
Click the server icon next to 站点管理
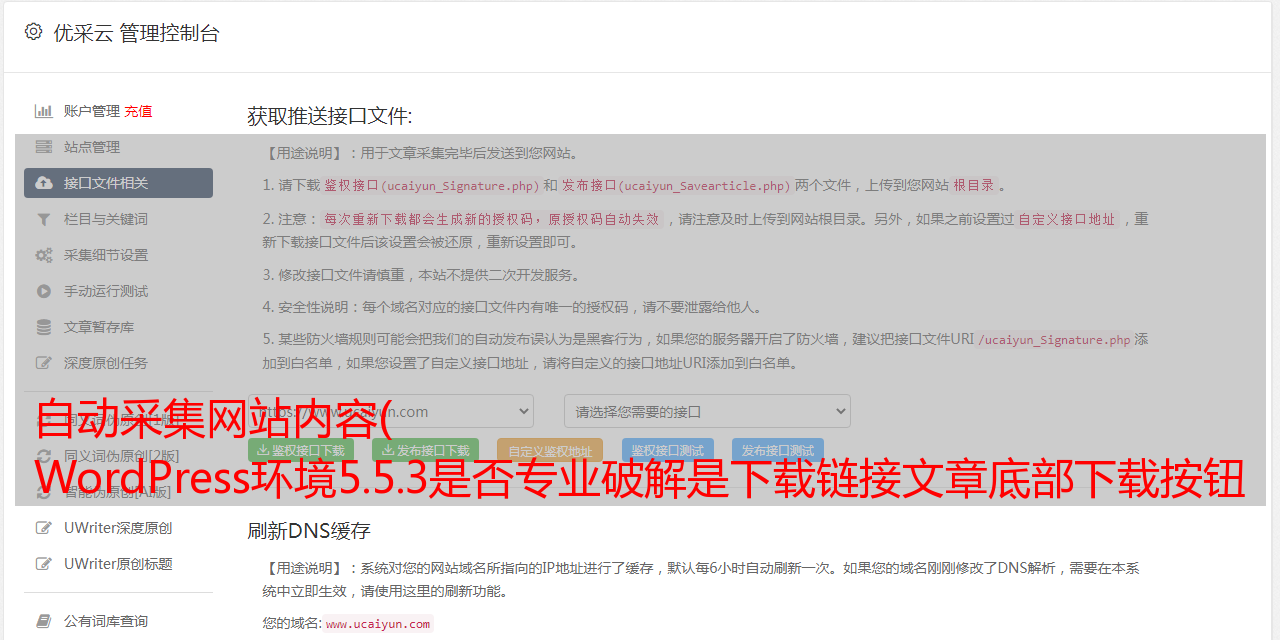pyautogui.click(x=44, y=147)
